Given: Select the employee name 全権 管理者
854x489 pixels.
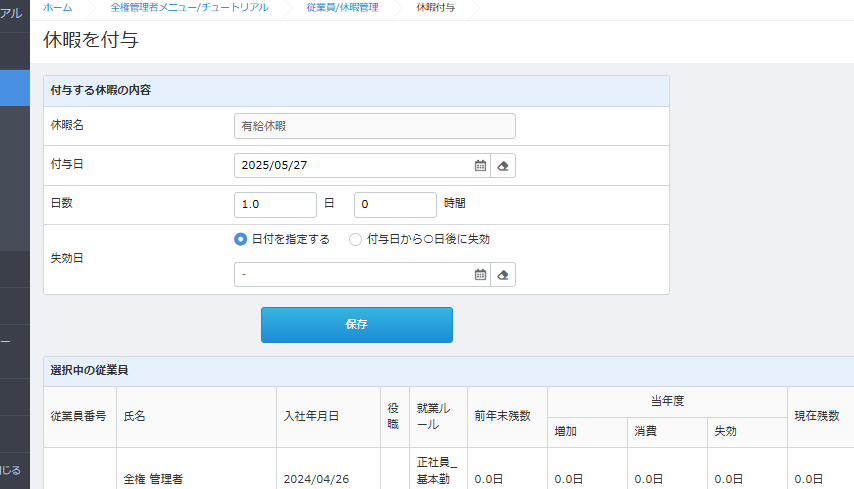Looking at the screenshot, I should (153, 479).
